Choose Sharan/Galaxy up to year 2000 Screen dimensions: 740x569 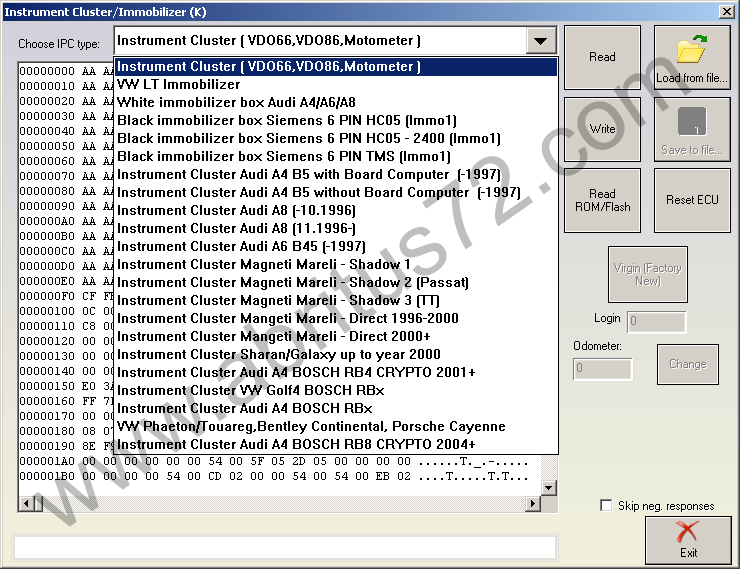336,354
